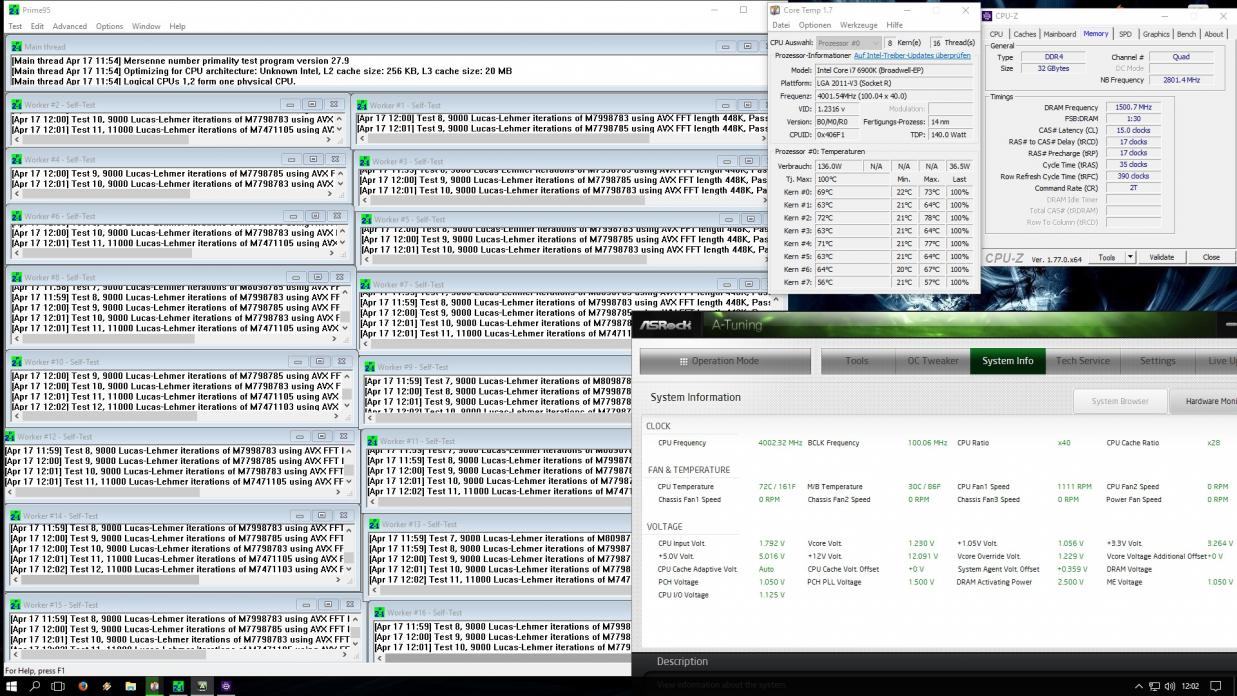Viewport: 1237px width, 696px height.
Task: Open the Settings tab in A-Tuning
Action: point(1158,361)
